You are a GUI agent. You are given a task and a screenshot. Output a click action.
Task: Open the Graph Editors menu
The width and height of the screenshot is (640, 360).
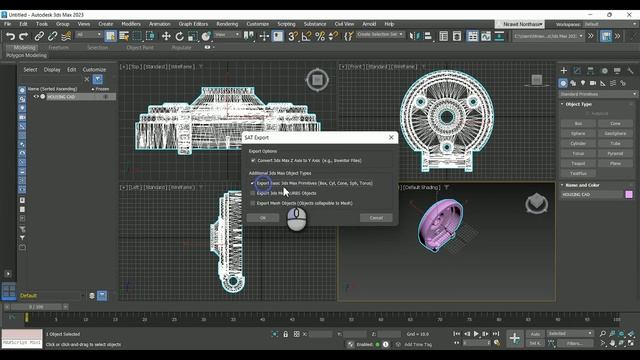pyautogui.click(x=193, y=24)
